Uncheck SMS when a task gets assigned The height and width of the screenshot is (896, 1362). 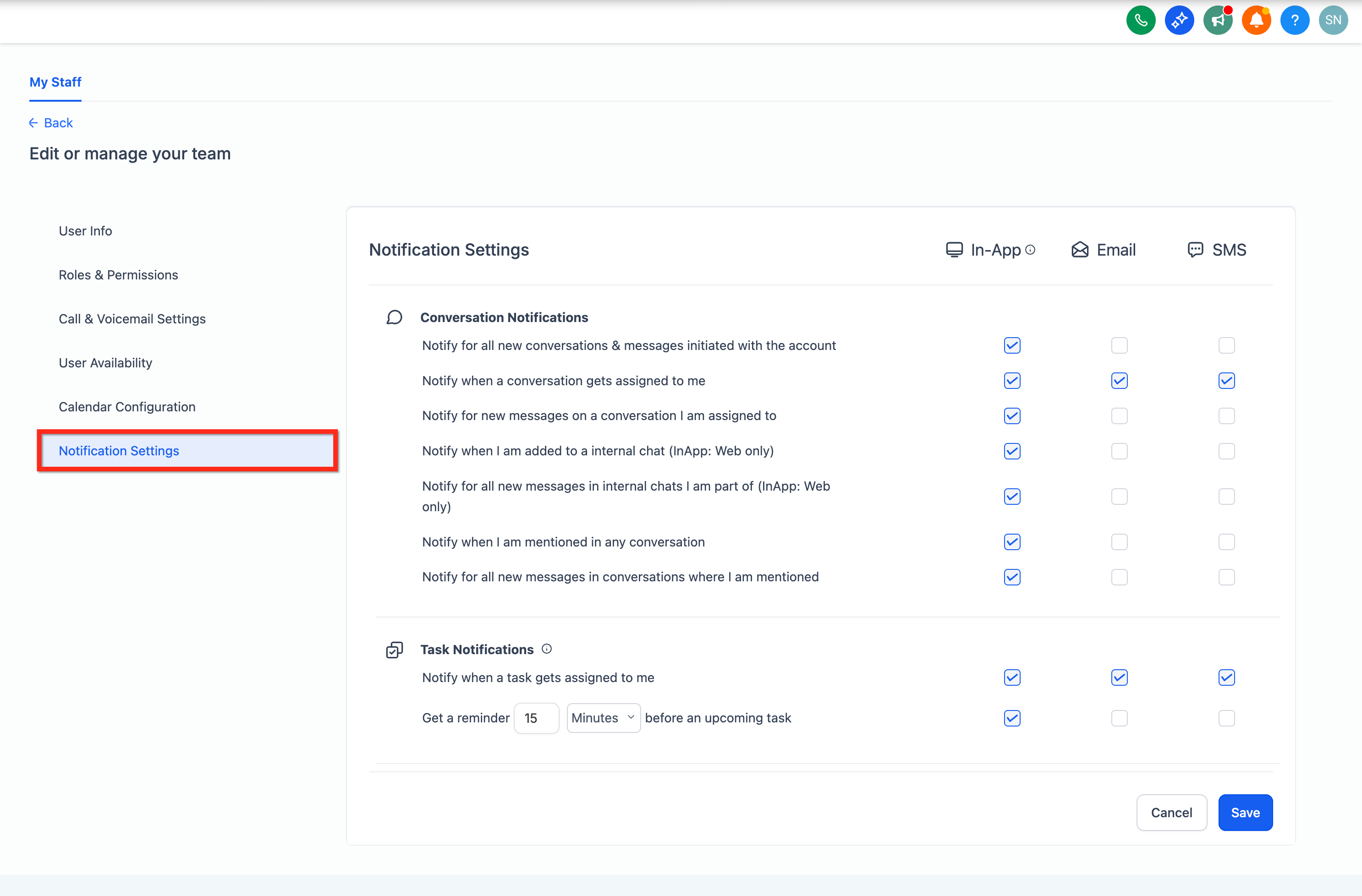(x=1226, y=678)
